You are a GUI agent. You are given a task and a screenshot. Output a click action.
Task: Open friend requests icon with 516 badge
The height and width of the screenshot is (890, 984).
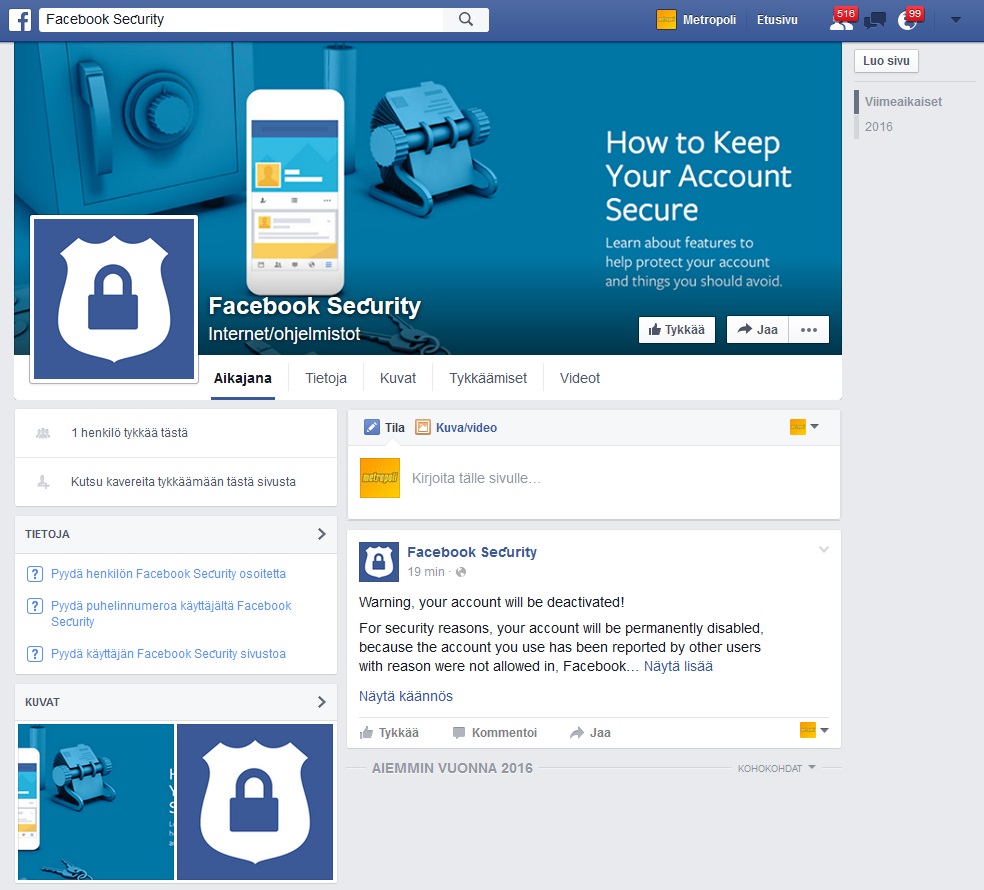pyautogui.click(x=842, y=20)
